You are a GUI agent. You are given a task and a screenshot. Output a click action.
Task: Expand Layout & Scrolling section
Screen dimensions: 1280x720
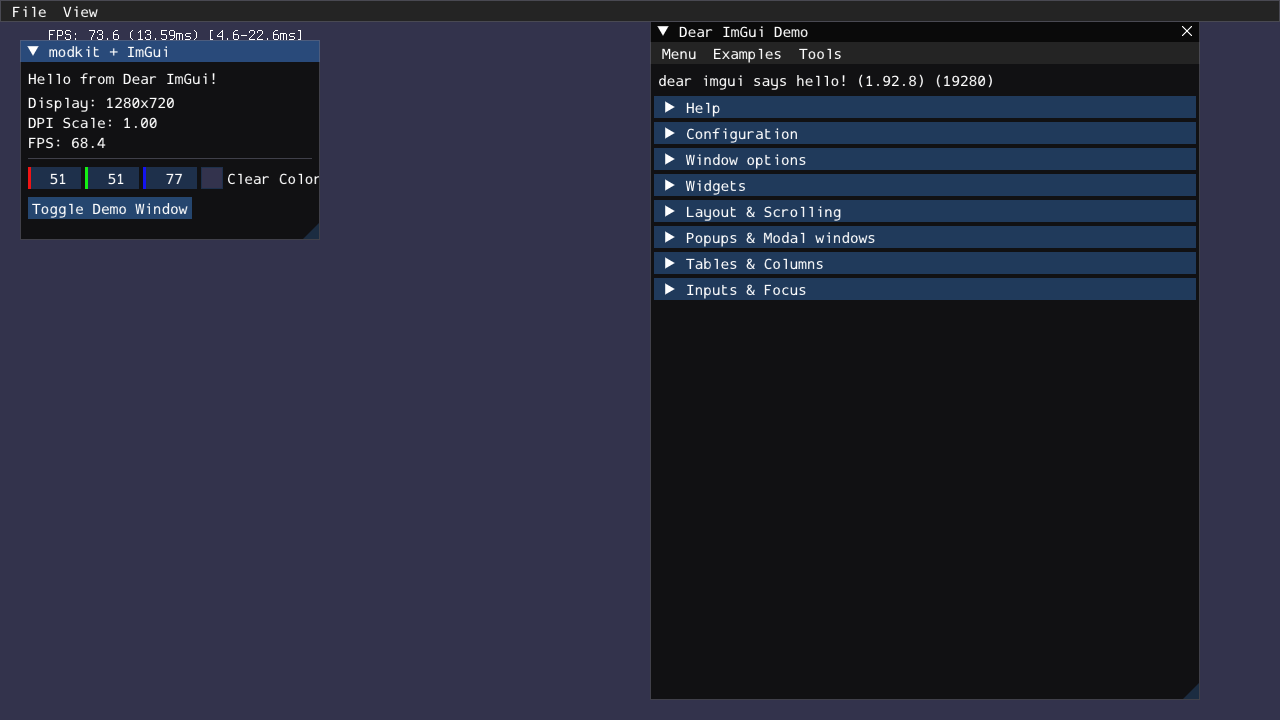pyautogui.click(x=925, y=212)
